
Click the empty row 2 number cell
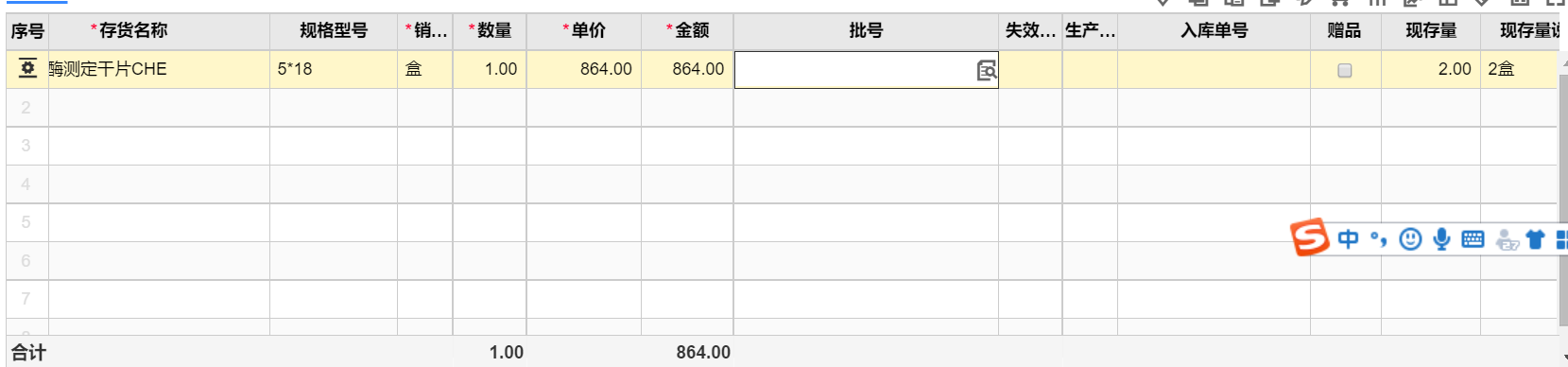click(x=26, y=108)
